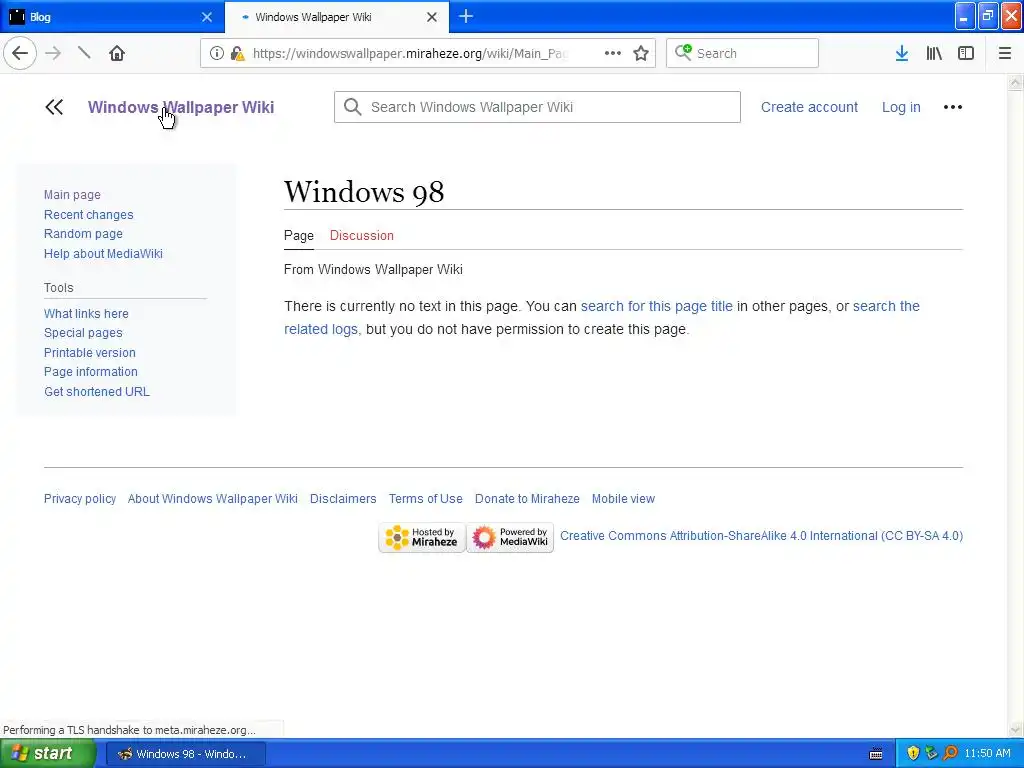This screenshot has height=768, width=1024.
Task: Open the Creative Commons CC BY-SA 4.0 license link
Action: [x=761, y=536]
